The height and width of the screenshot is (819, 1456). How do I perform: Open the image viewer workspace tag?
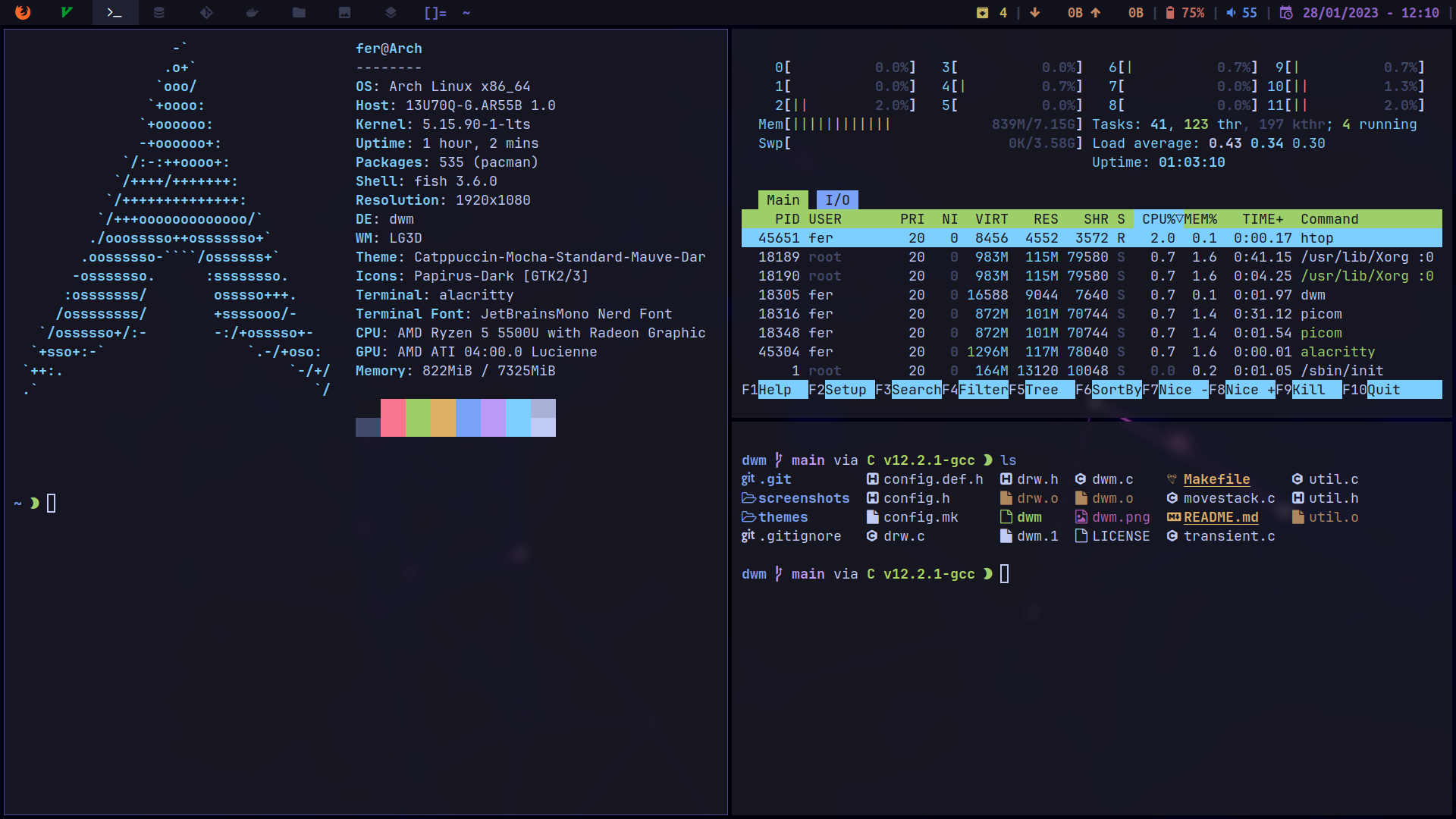coord(344,12)
